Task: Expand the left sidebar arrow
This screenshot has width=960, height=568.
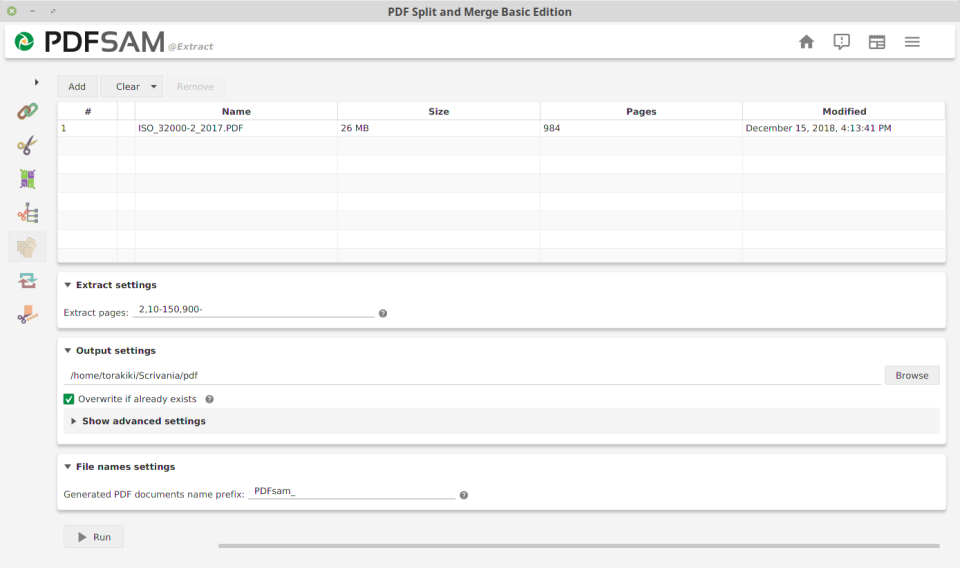Action: pos(37,82)
